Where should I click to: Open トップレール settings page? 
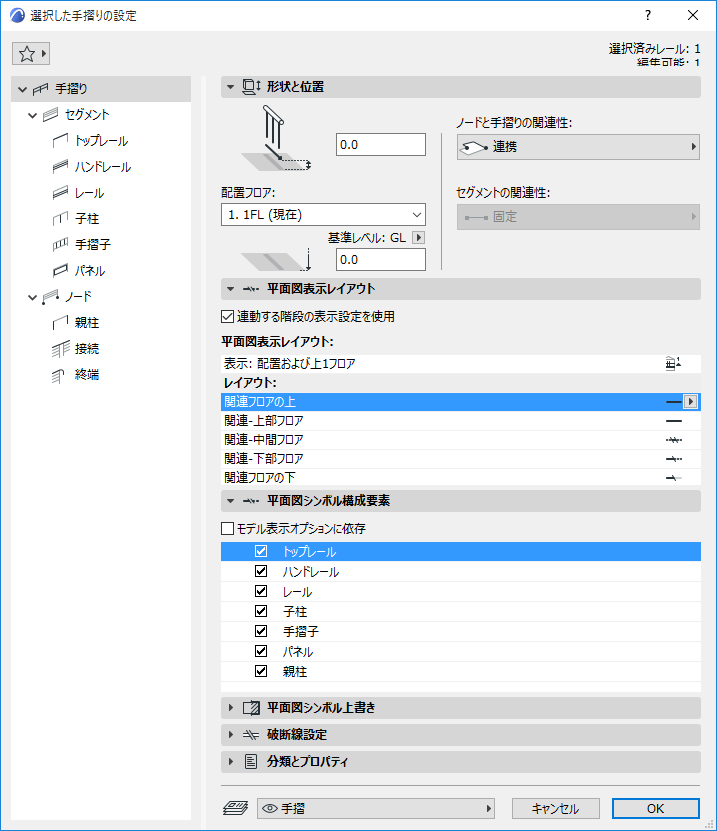point(101,140)
